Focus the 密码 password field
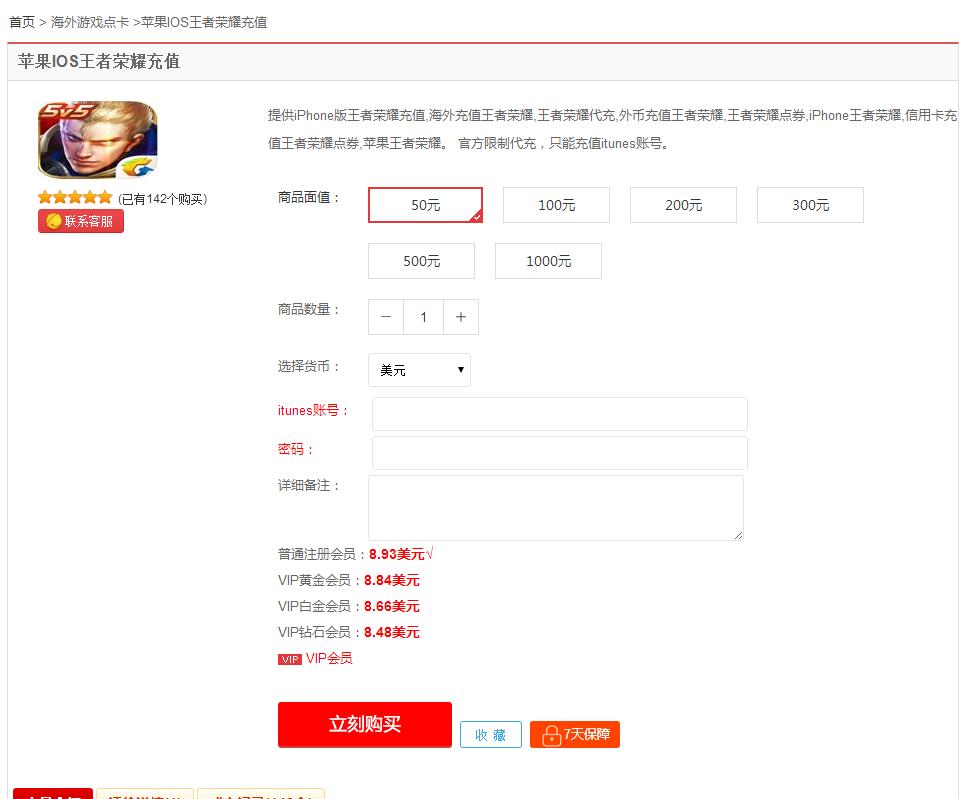 click(560, 453)
